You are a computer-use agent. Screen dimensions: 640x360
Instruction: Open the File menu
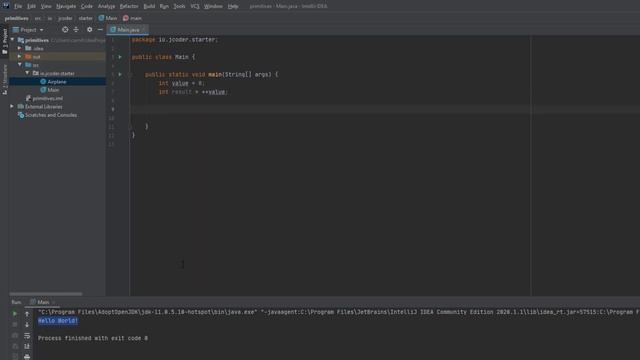18,6
